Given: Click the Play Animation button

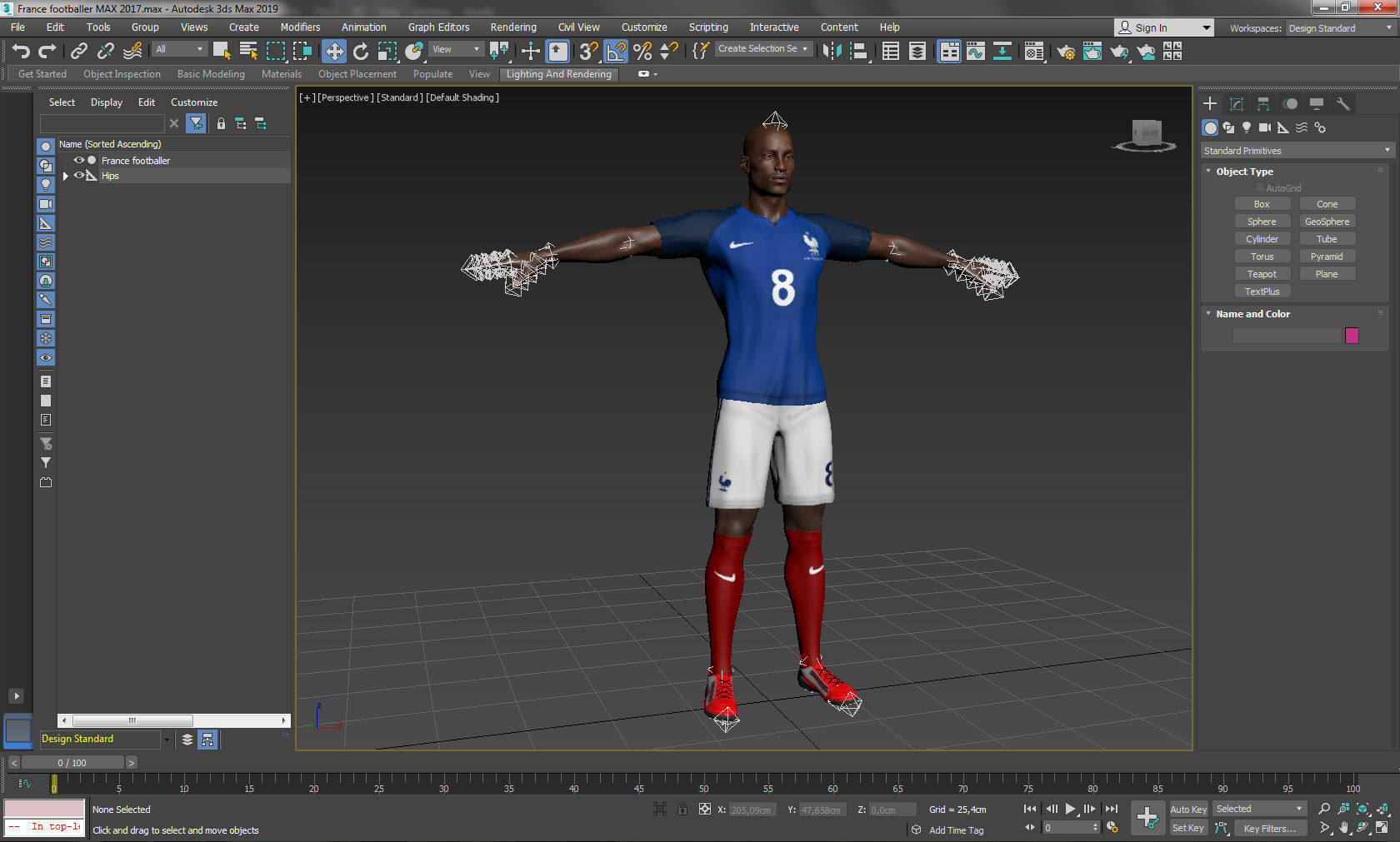Looking at the screenshot, I should [1071, 809].
